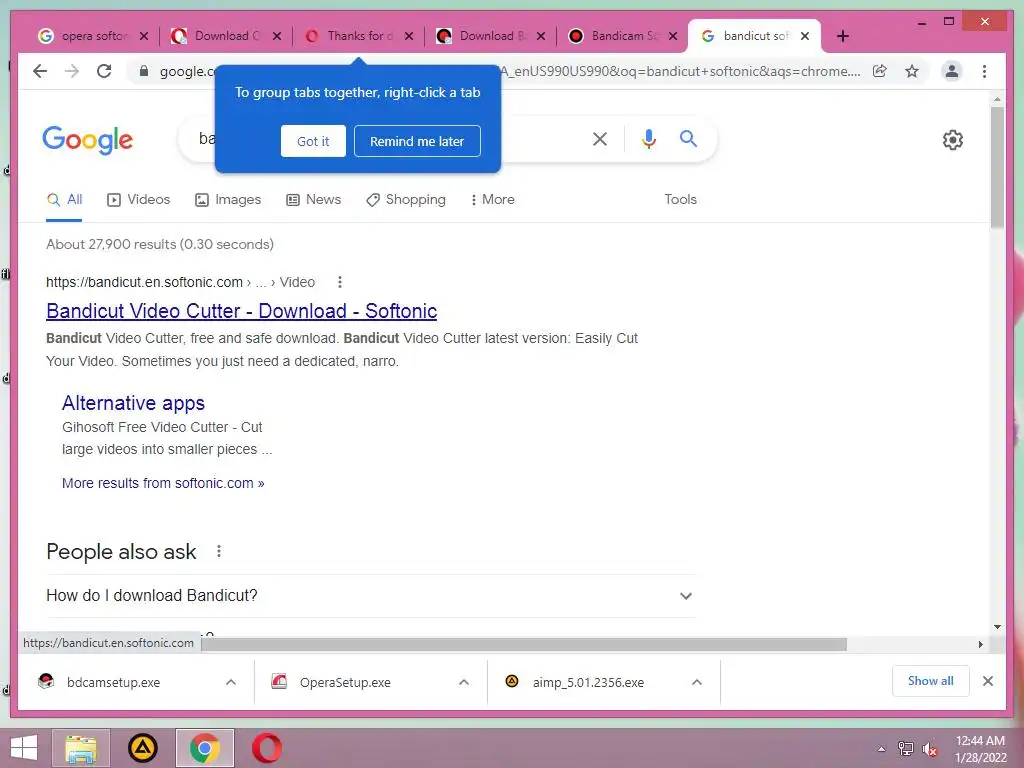Click Chrome icon in taskbar

(204, 748)
